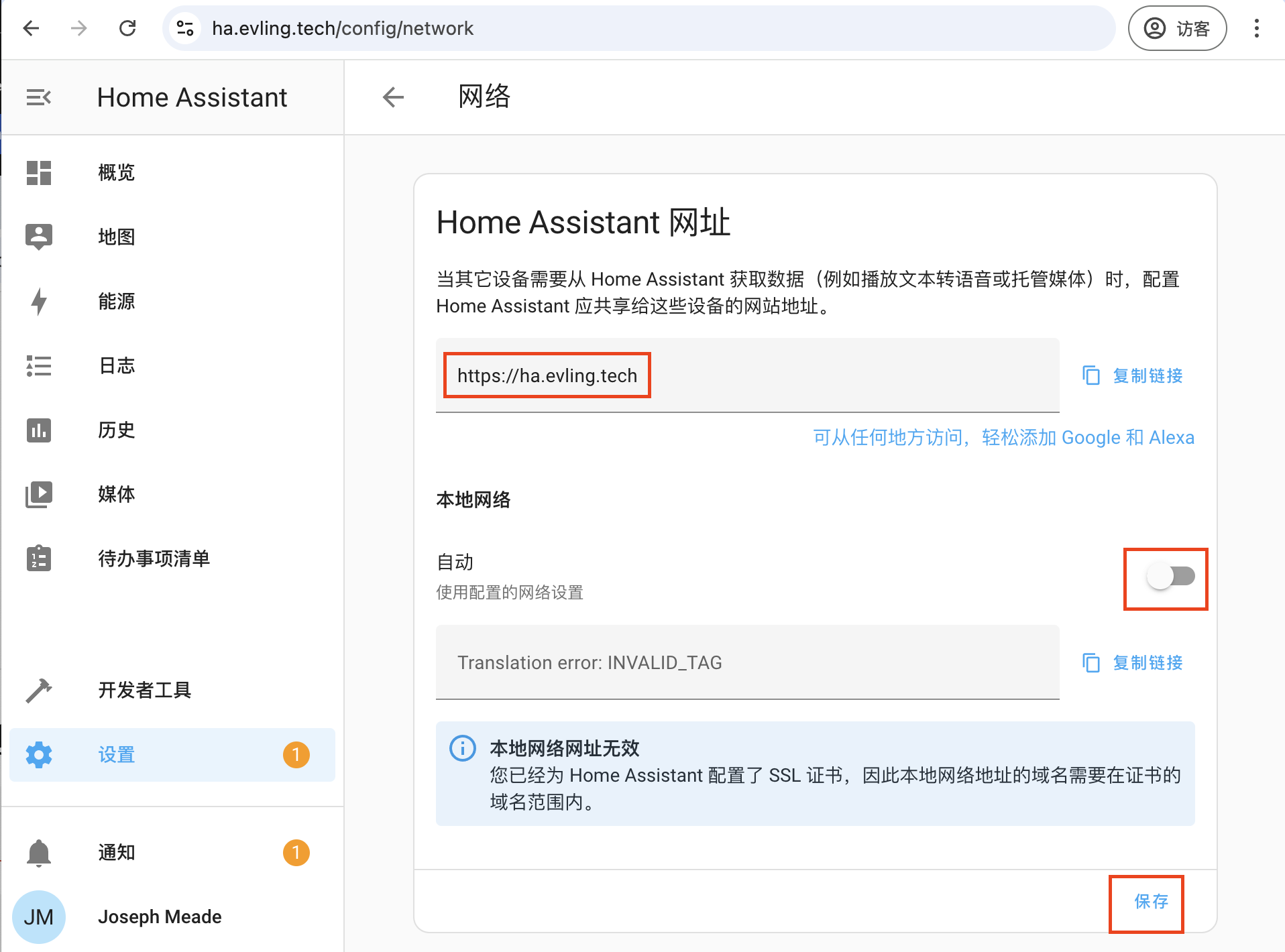Open 概览 overview dashboard icon
The height and width of the screenshot is (952, 1285).
(x=39, y=172)
